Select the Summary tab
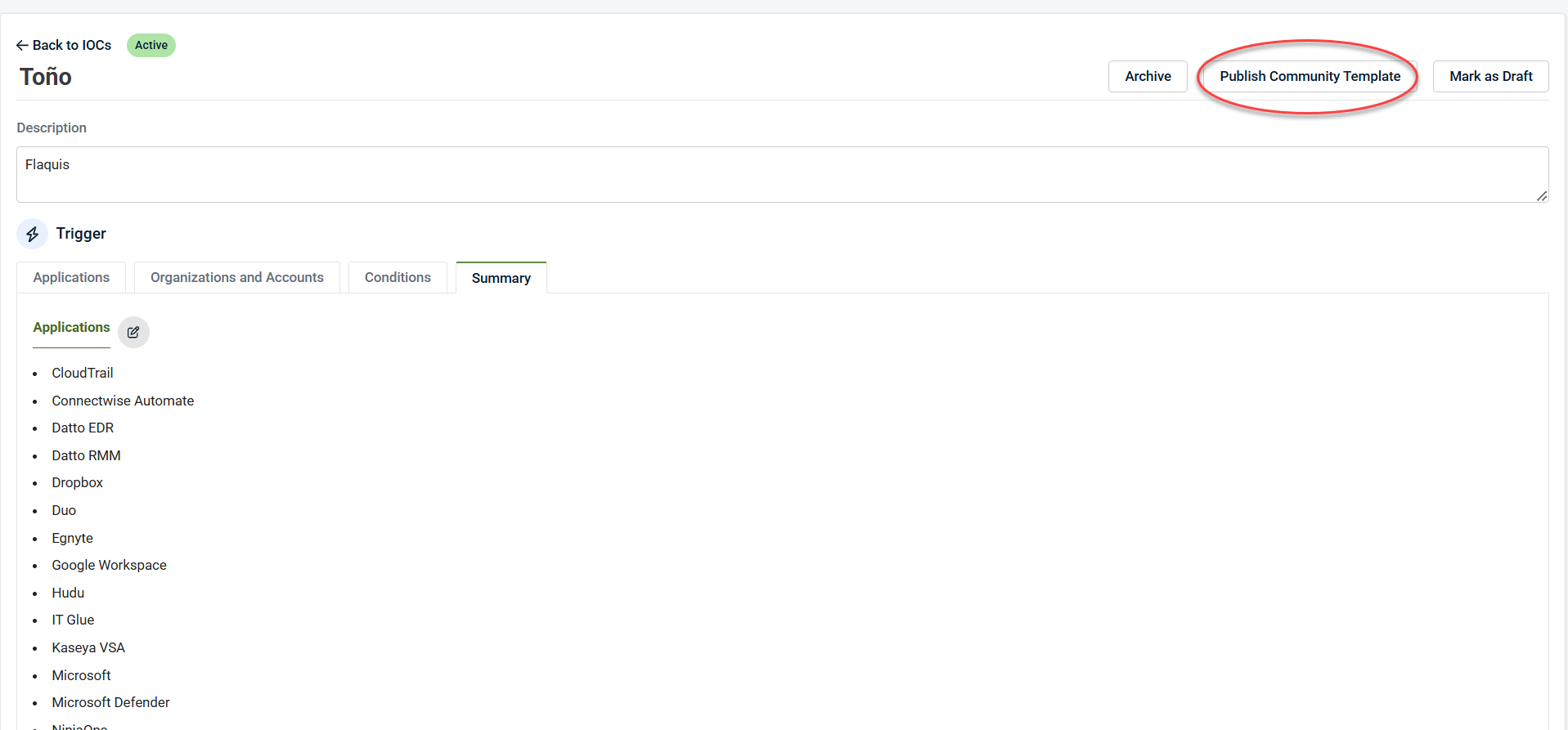This screenshot has height=730, width=1568. (x=501, y=279)
